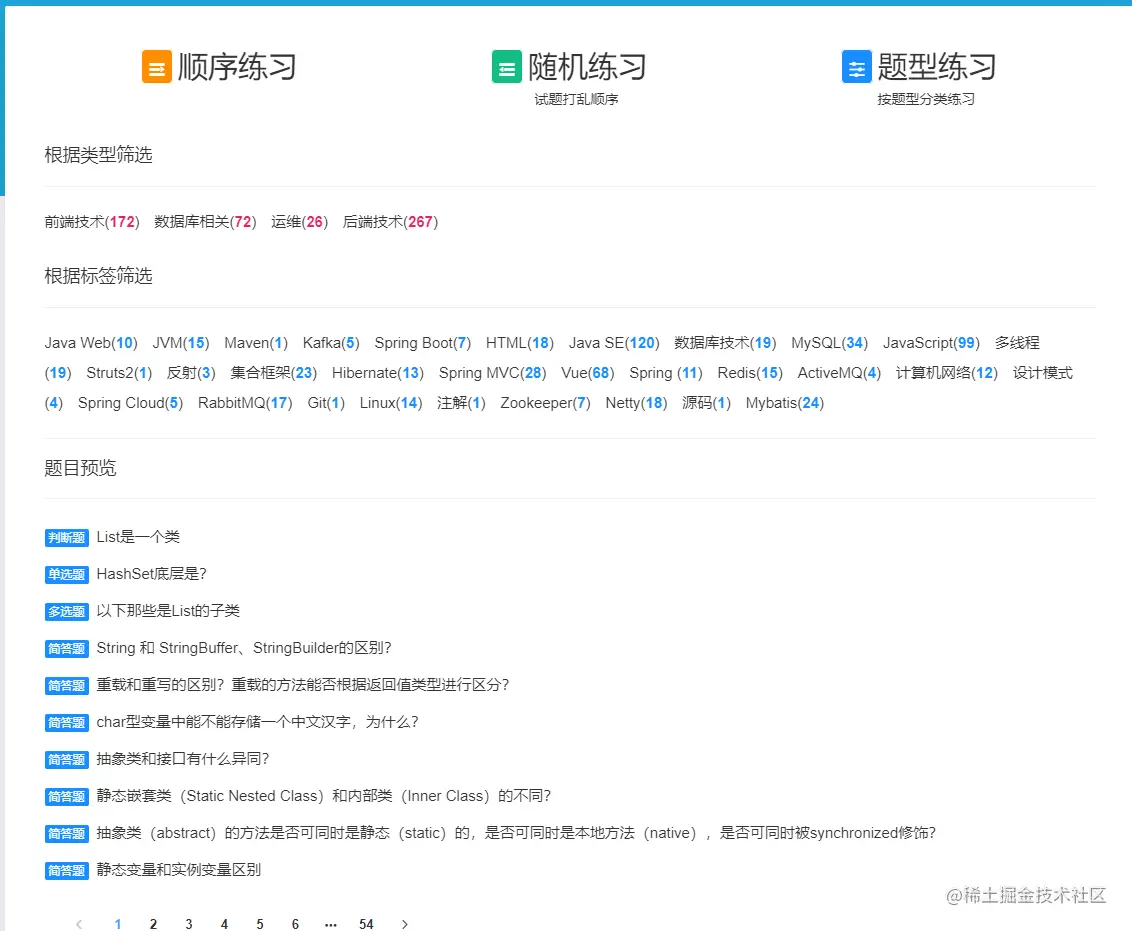Toggle the 前端技术(172) type filter
The height and width of the screenshot is (931, 1132).
pyautogui.click(x=94, y=222)
